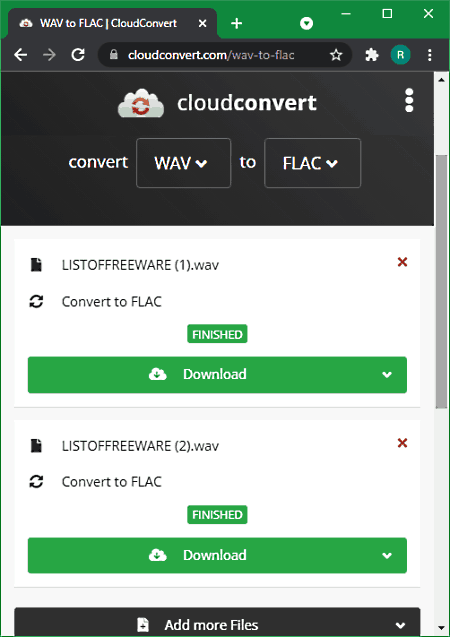Click the FINISHED badge of file (1)
The width and height of the screenshot is (450, 637).
point(217,334)
